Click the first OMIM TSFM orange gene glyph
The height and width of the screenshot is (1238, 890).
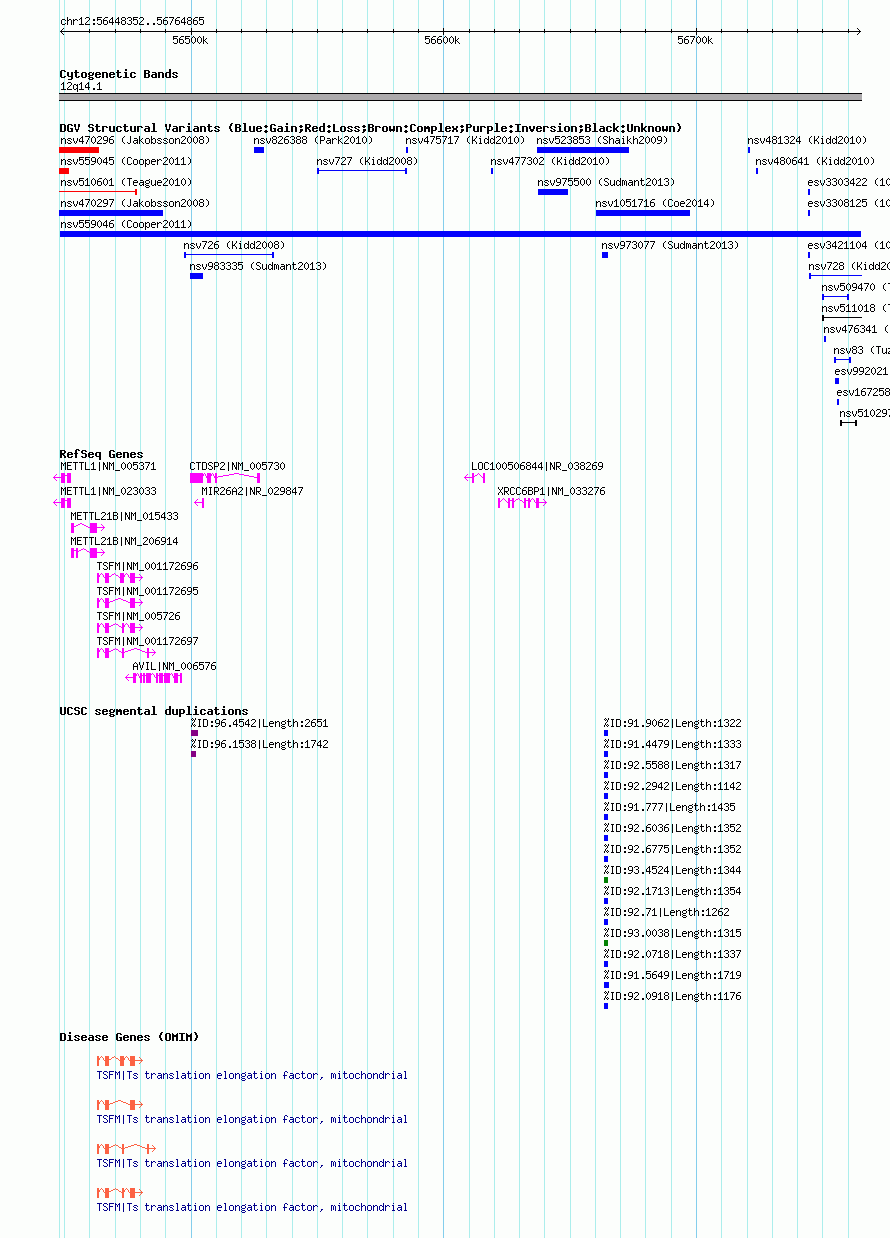click(119, 1061)
